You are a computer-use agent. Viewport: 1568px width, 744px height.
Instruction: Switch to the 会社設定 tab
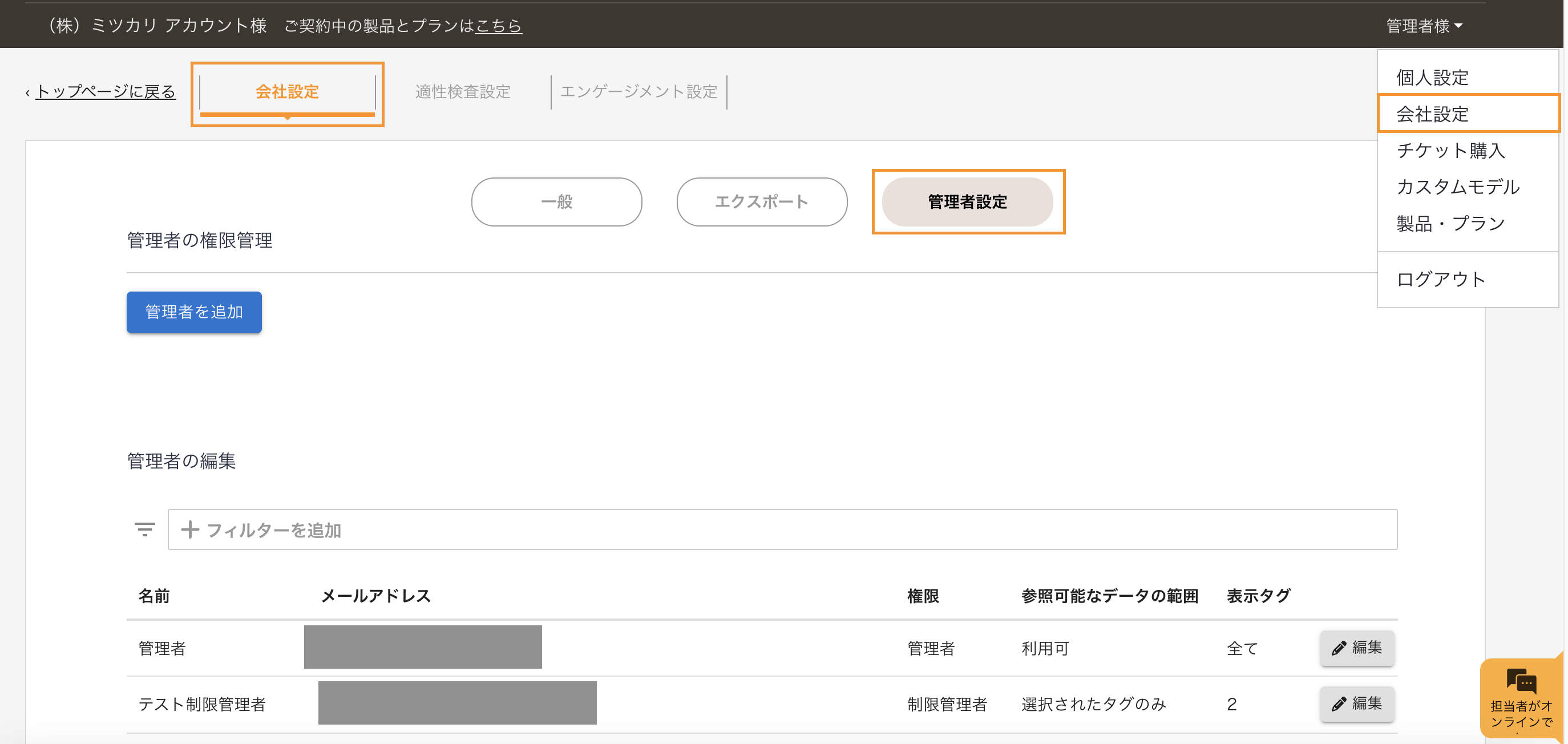click(x=286, y=92)
